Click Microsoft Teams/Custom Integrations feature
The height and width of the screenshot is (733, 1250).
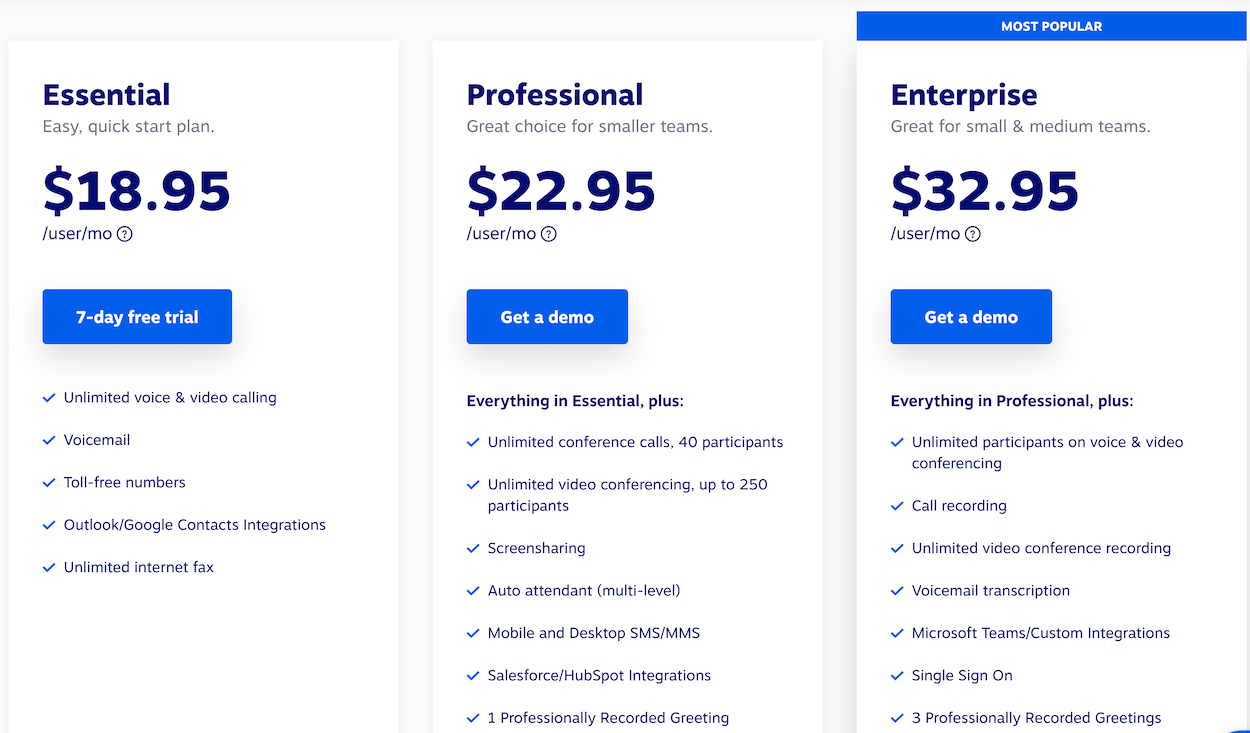pyautogui.click(x=1041, y=633)
